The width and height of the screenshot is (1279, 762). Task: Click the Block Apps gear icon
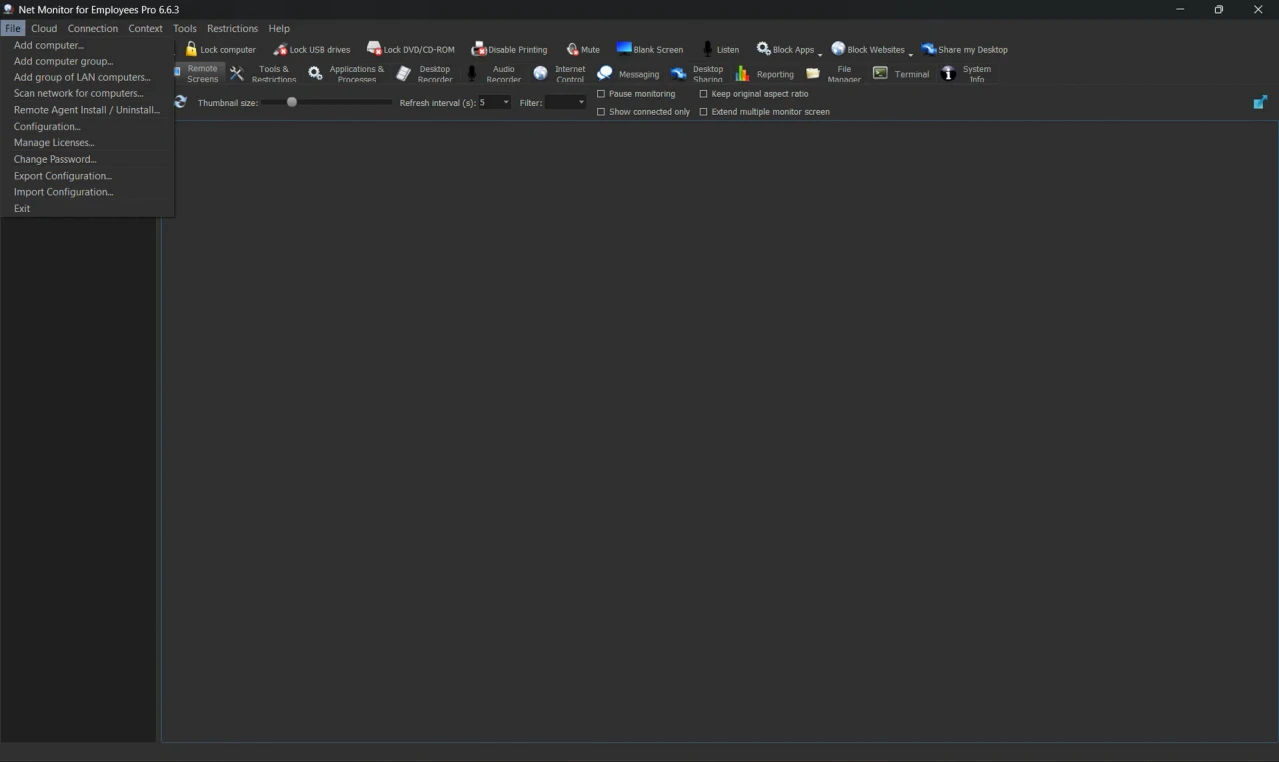coord(764,49)
